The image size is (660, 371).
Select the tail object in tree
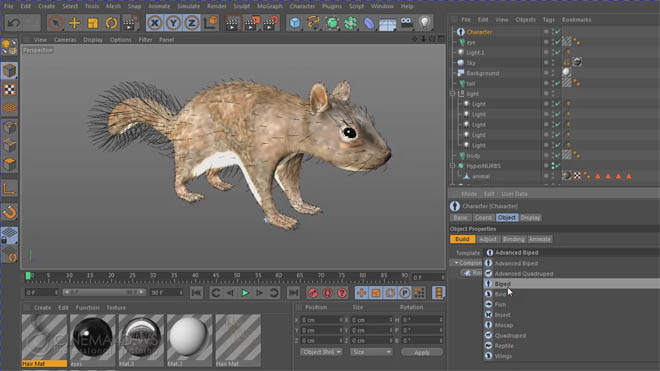pos(471,83)
